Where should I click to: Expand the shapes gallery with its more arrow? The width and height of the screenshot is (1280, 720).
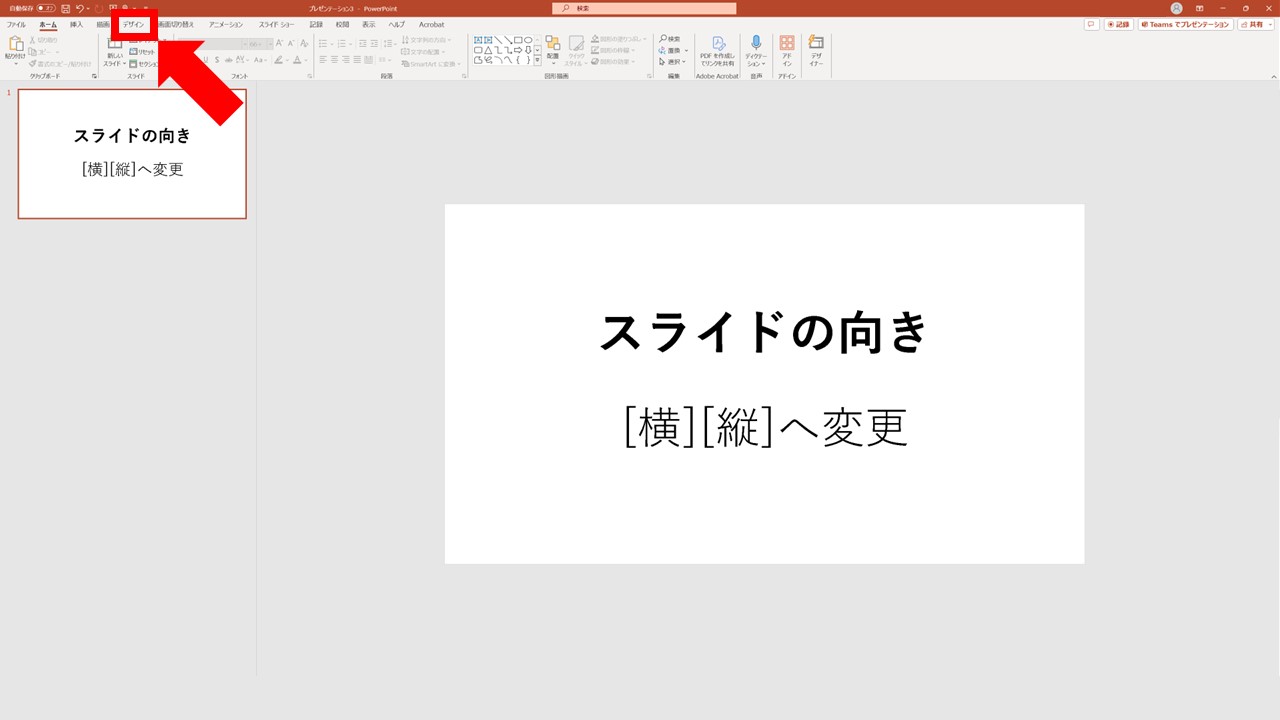pos(537,60)
